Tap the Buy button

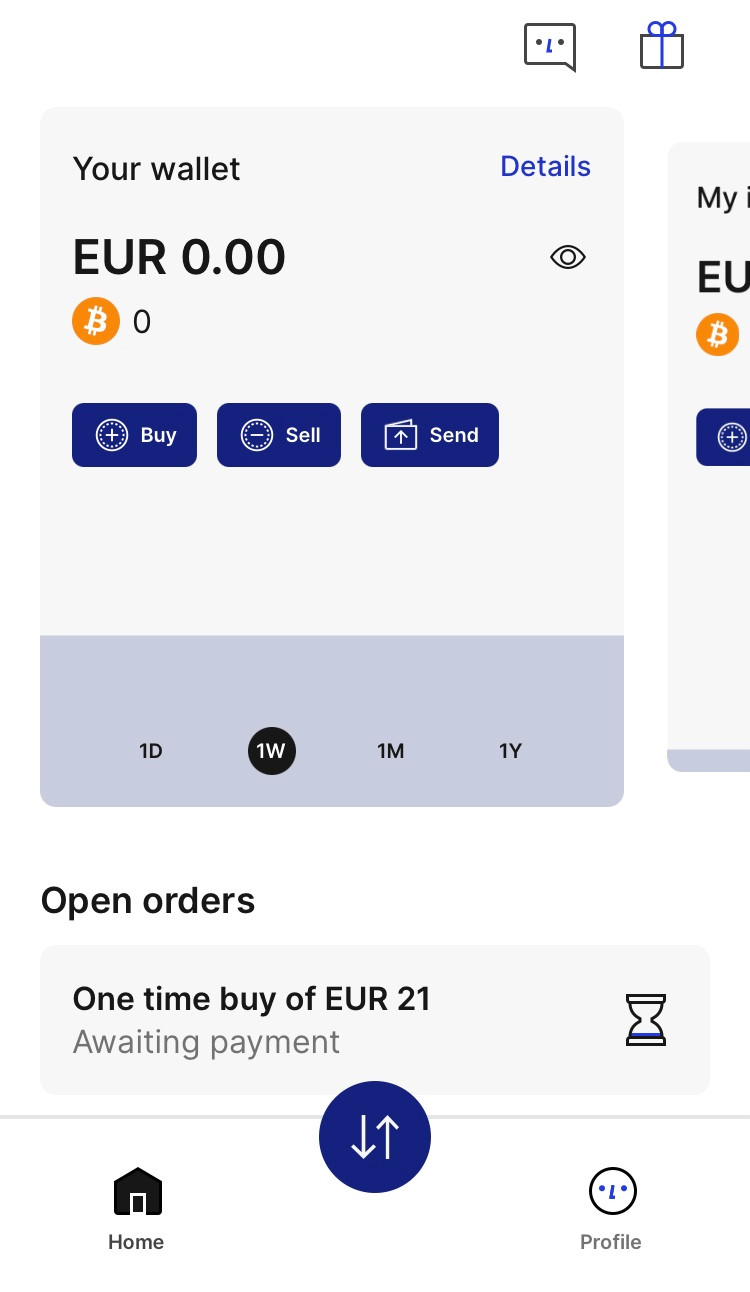click(x=134, y=435)
